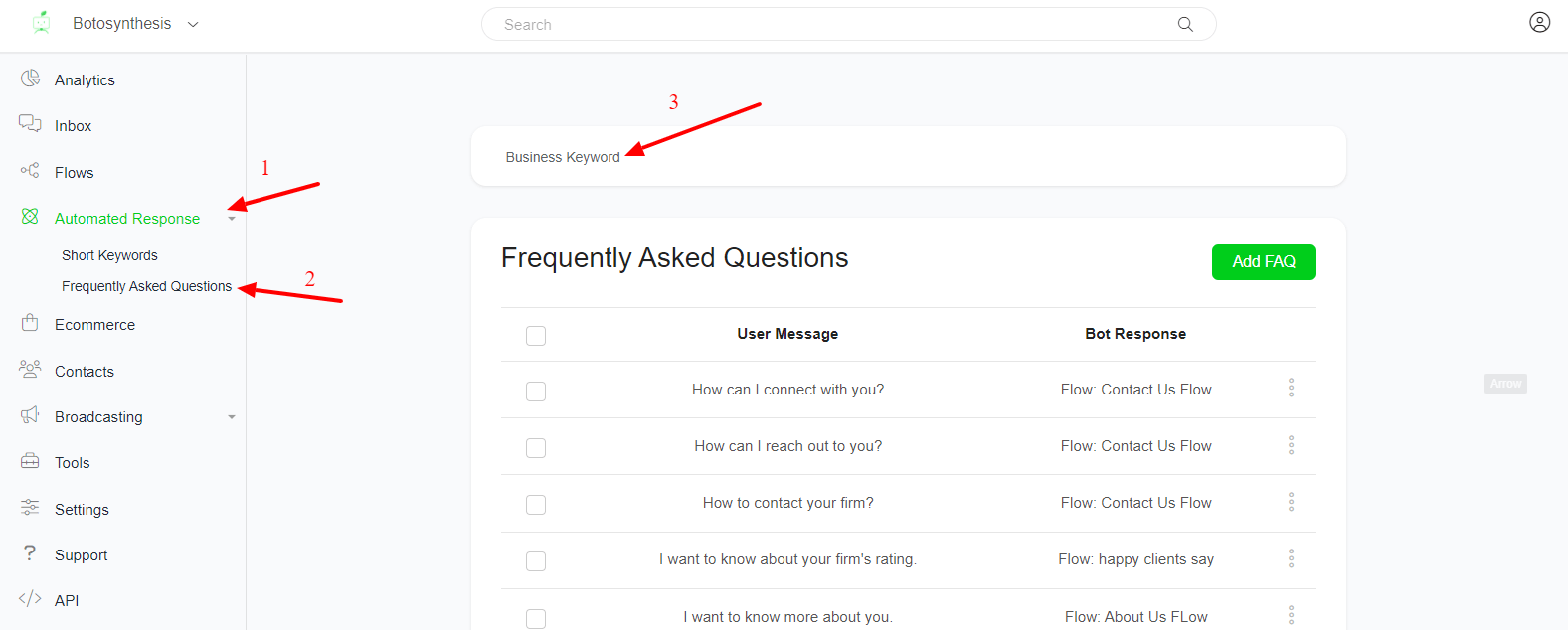
Task: Click the User Message column header
Action: click(x=787, y=334)
